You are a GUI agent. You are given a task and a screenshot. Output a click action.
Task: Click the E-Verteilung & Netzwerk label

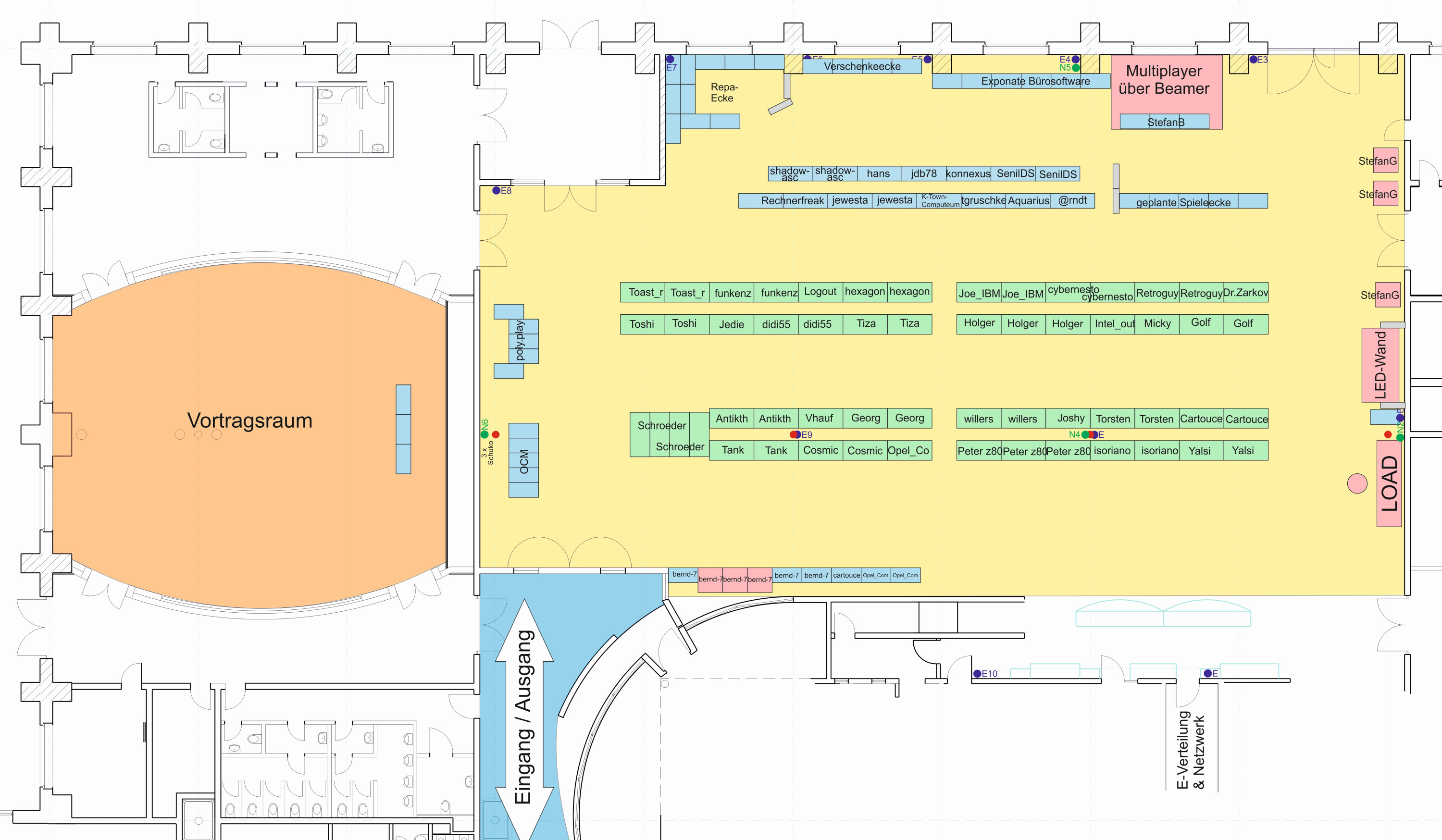pos(1190,750)
